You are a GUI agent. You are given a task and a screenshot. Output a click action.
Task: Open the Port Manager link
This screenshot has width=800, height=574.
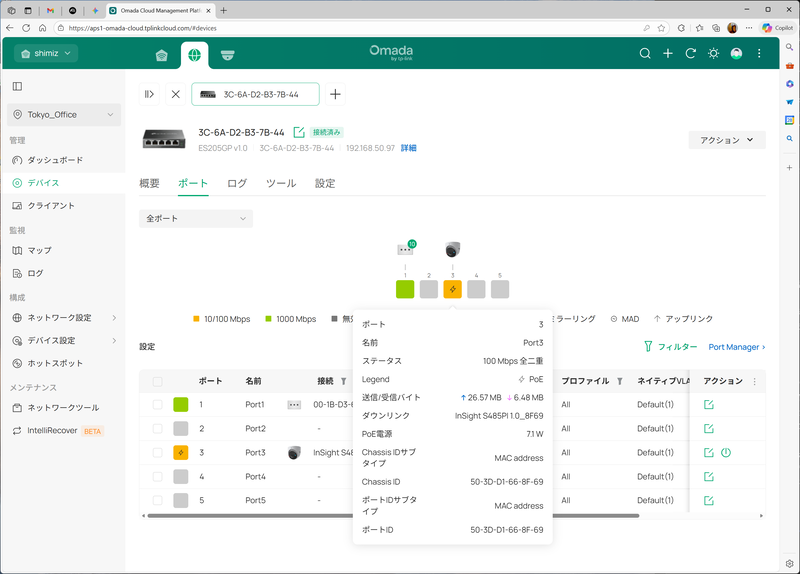coord(737,347)
